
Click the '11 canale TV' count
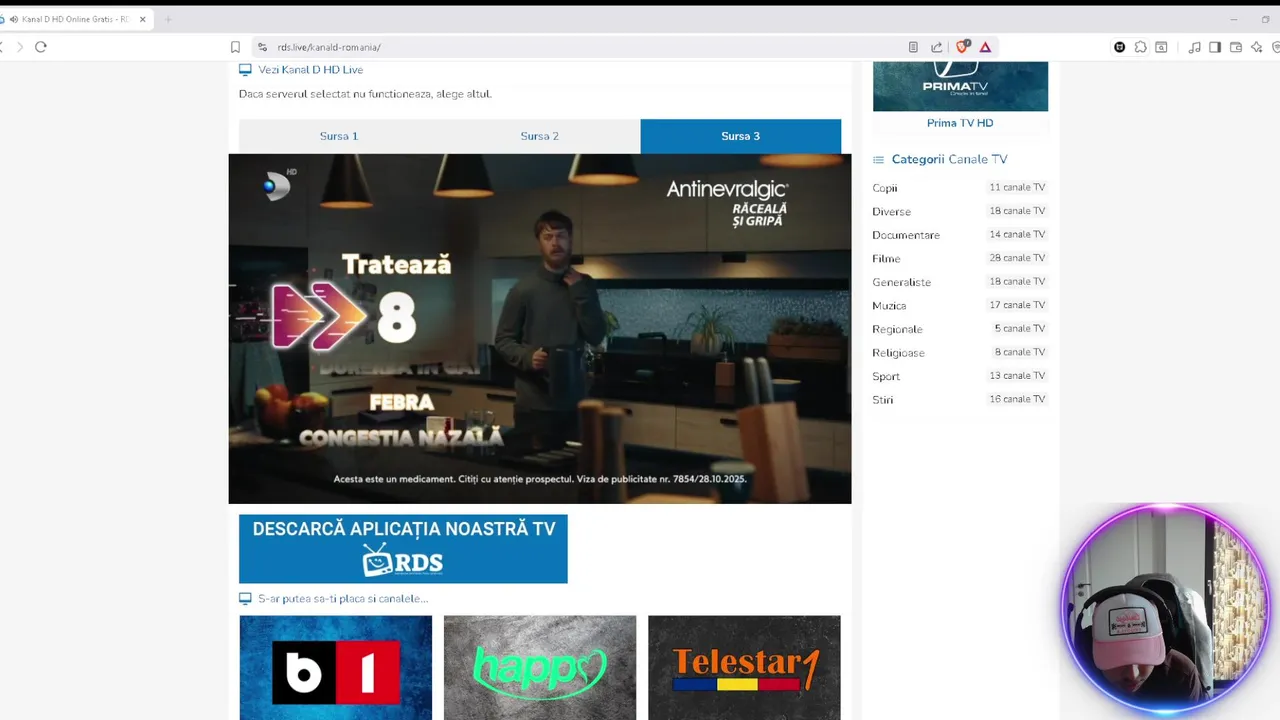pos(1017,187)
